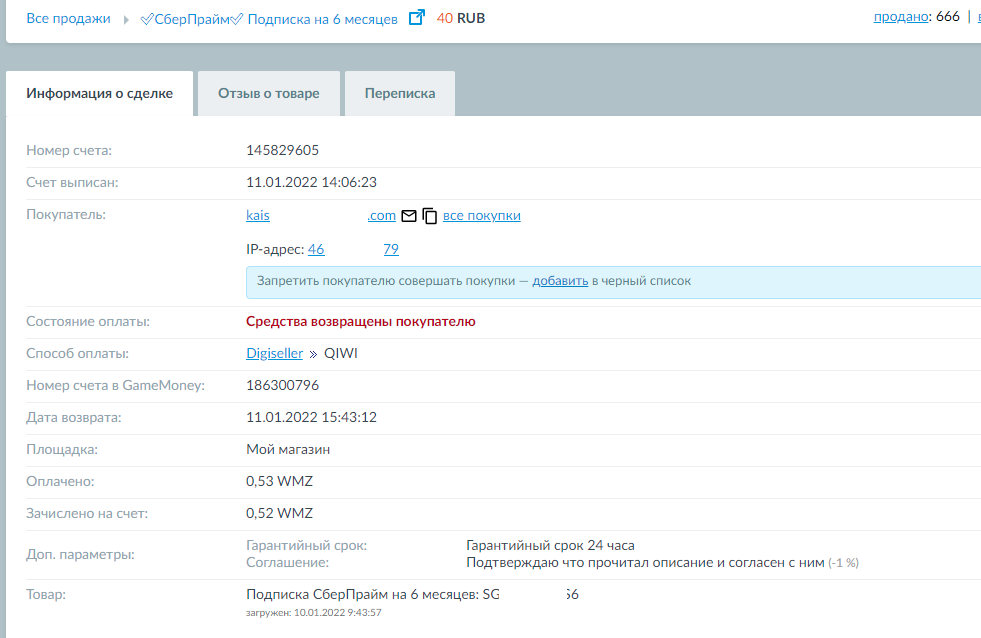
Task: Click Гарантийный срок 24 часа value
Action: tap(550, 545)
